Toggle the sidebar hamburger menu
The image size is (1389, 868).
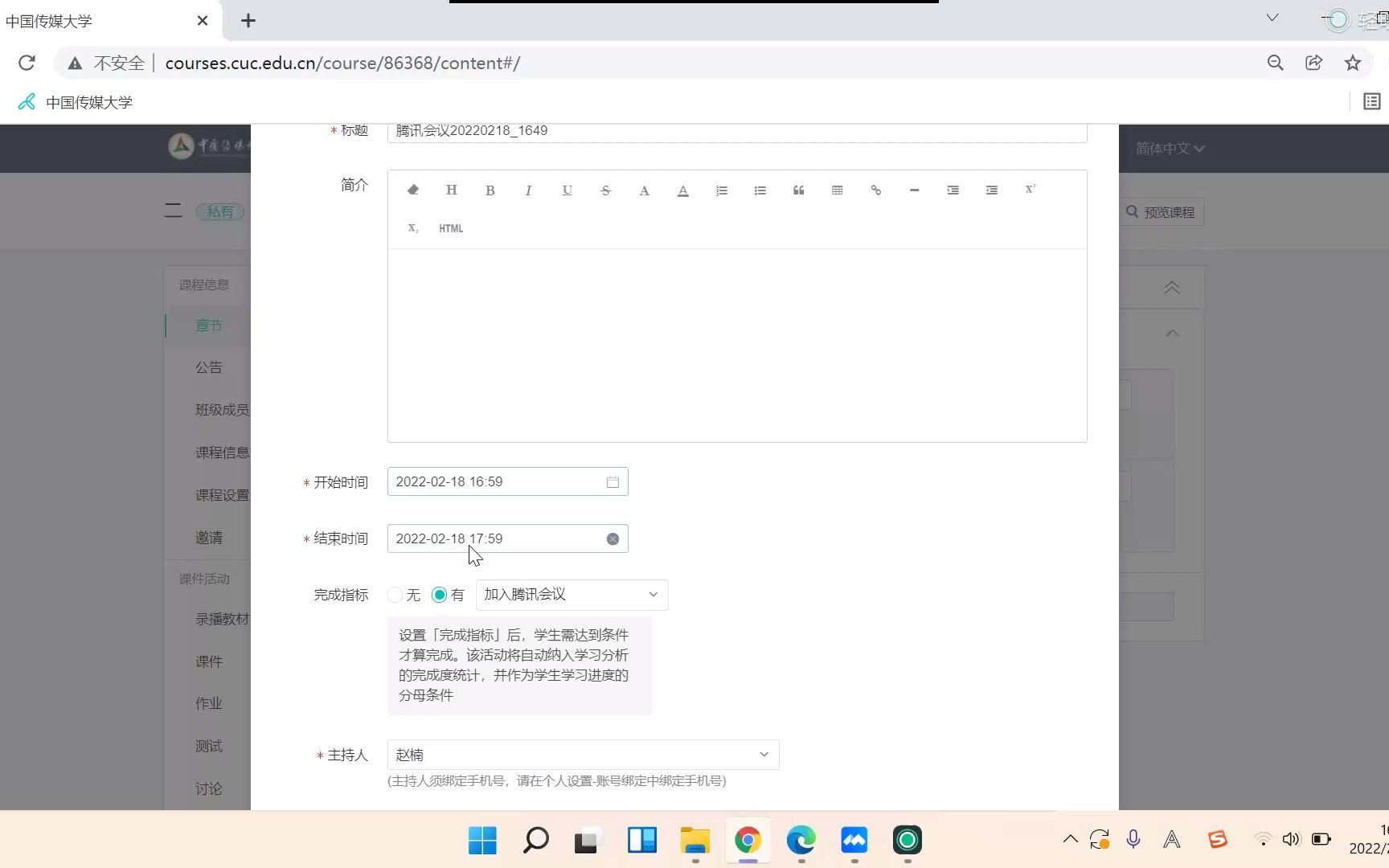coord(173,211)
